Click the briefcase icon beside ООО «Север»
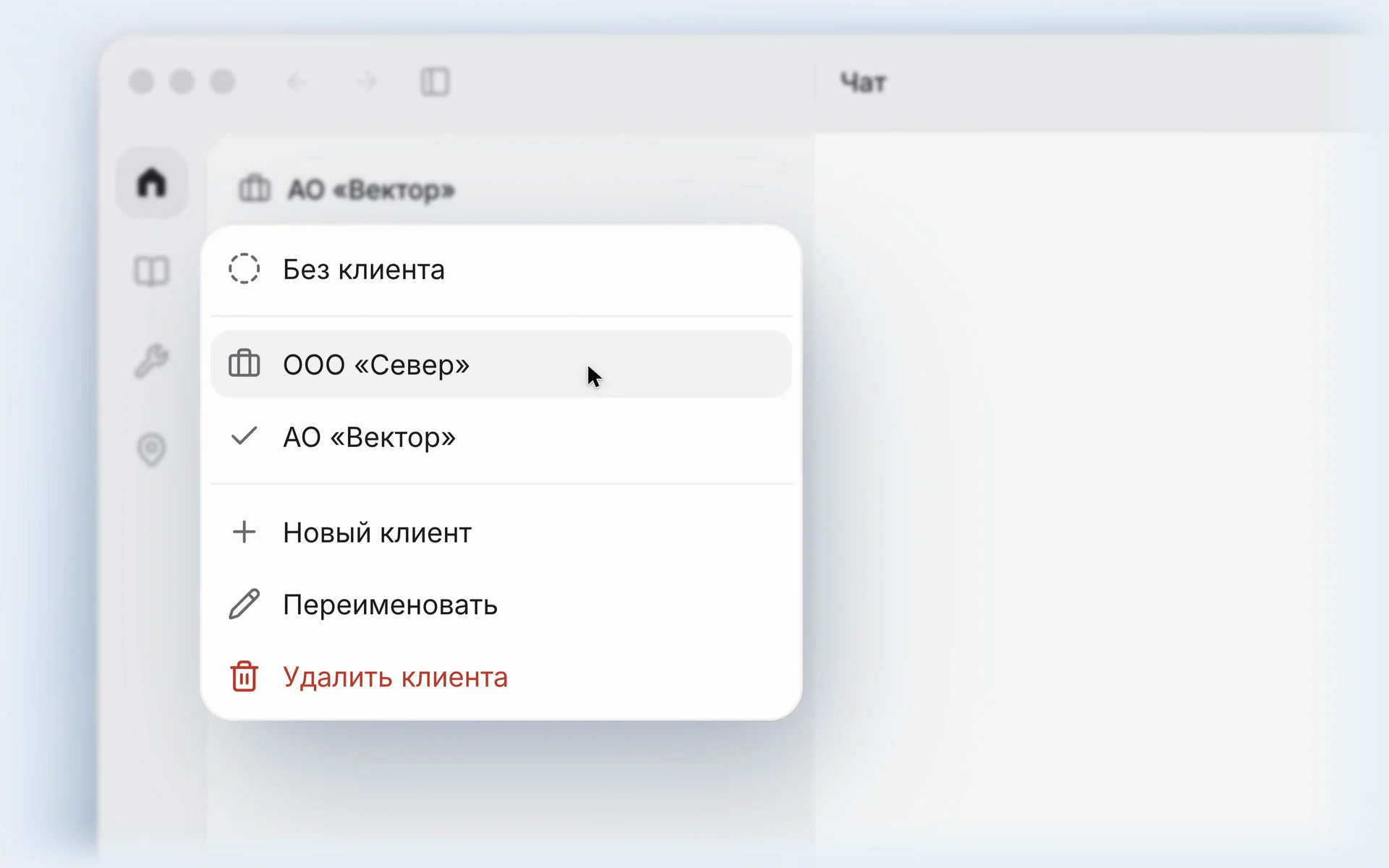 pyautogui.click(x=245, y=363)
